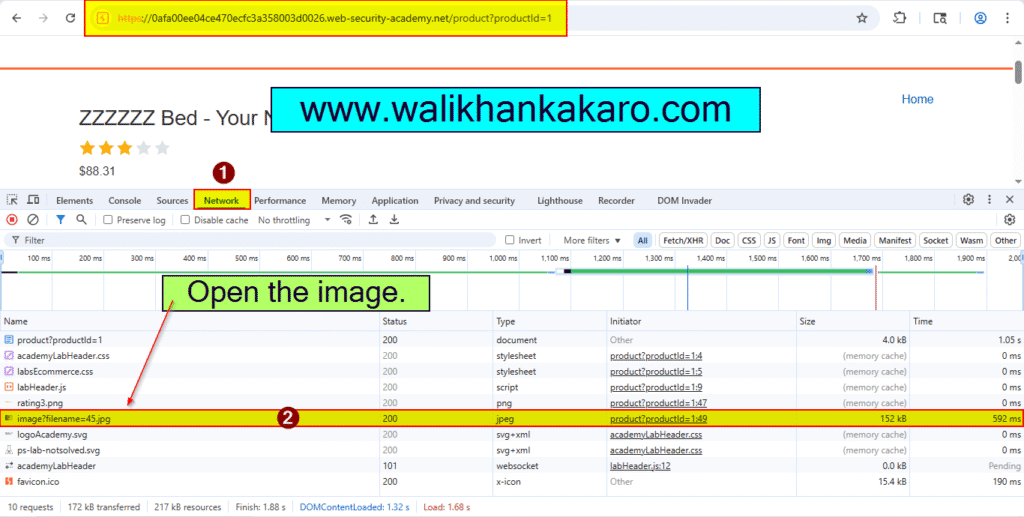Filter requests by Media type
This screenshot has width=1024, height=517.
[855, 240]
